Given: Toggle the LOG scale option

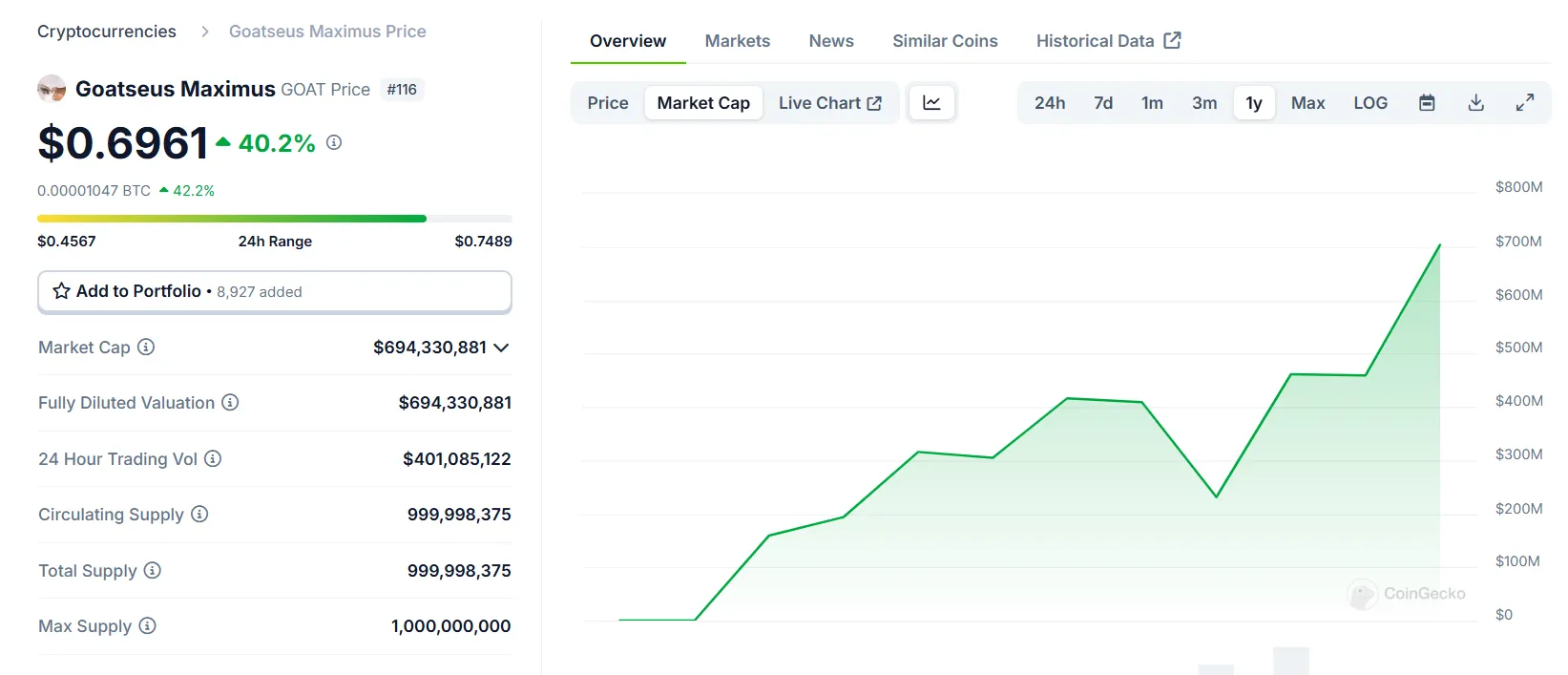Looking at the screenshot, I should click(1369, 103).
